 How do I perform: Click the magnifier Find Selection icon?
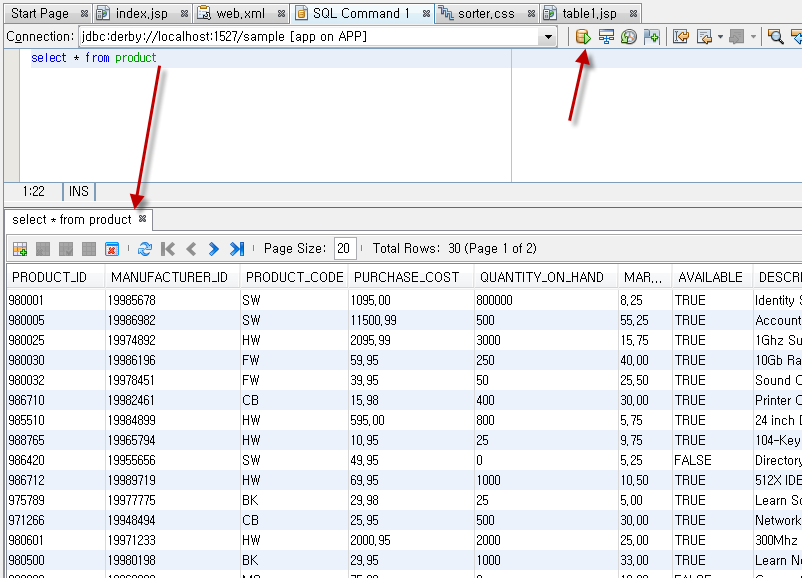(776, 37)
